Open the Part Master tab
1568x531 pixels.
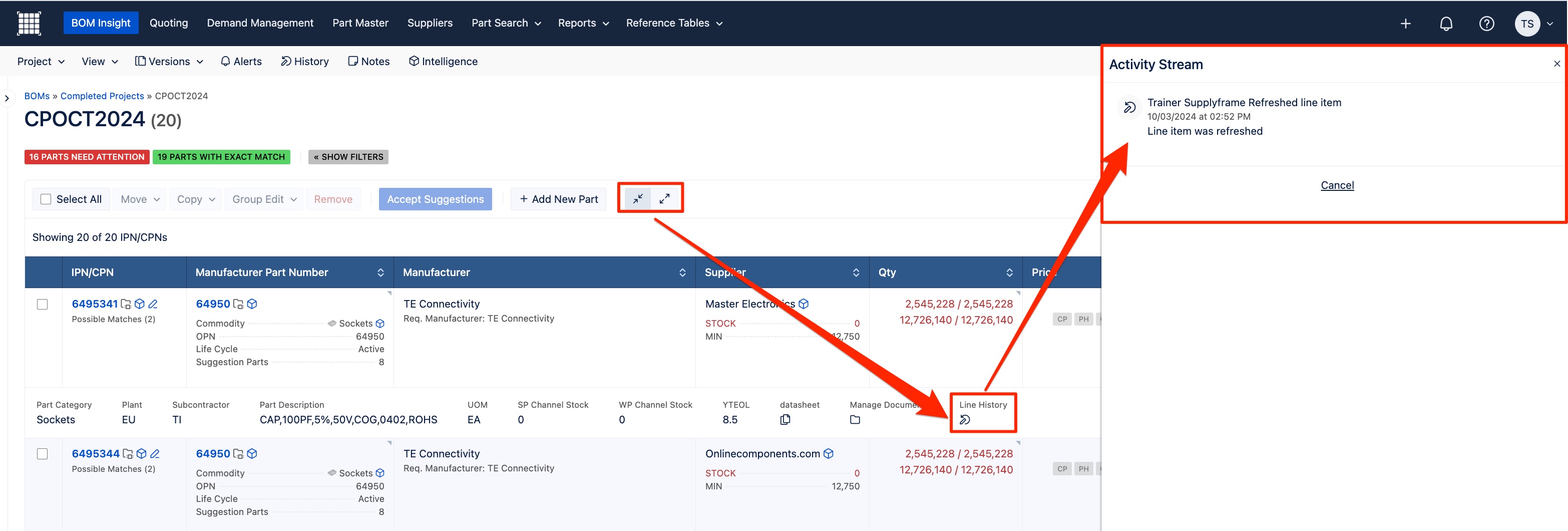click(360, 23)
